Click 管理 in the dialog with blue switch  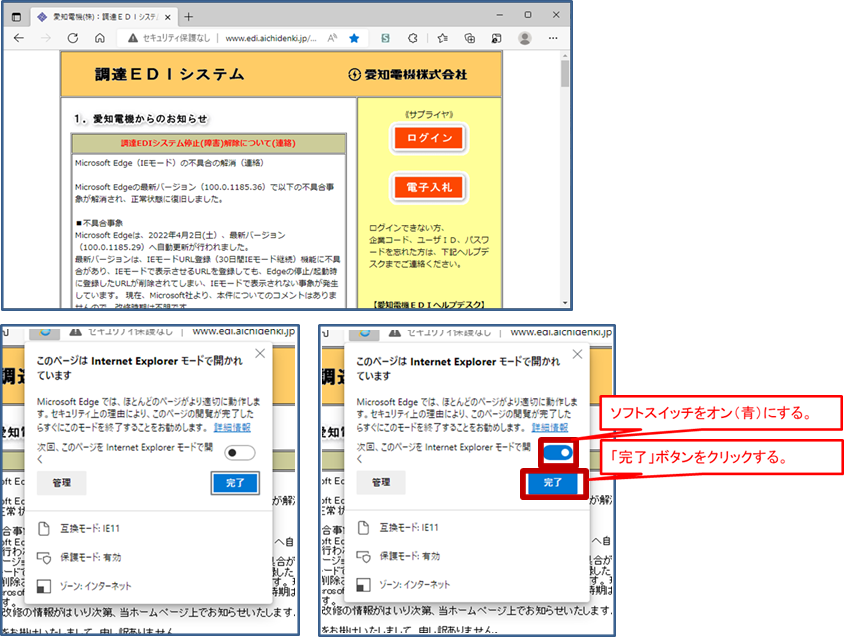click(381, 482)
